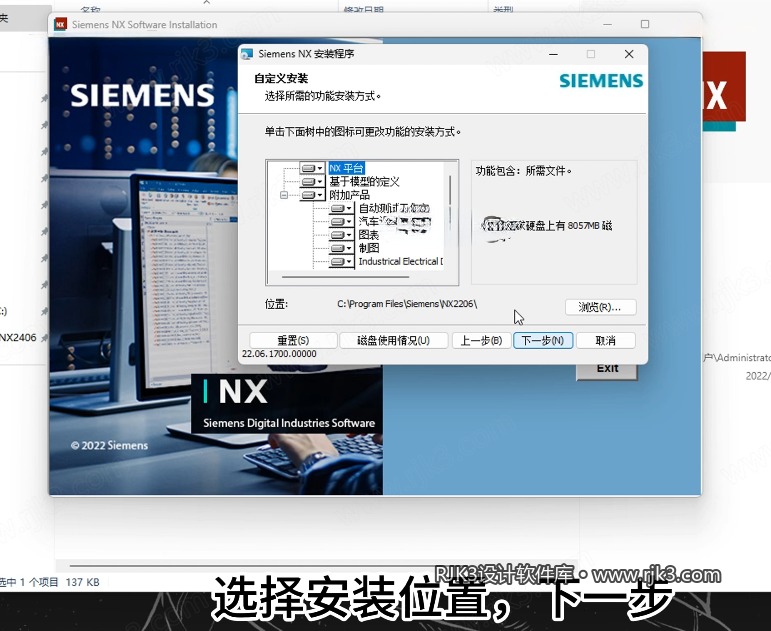Open install-mode dropdown for 自动测试 feature
The height and width of the screenshot is (631, 771).
point(342,209)
